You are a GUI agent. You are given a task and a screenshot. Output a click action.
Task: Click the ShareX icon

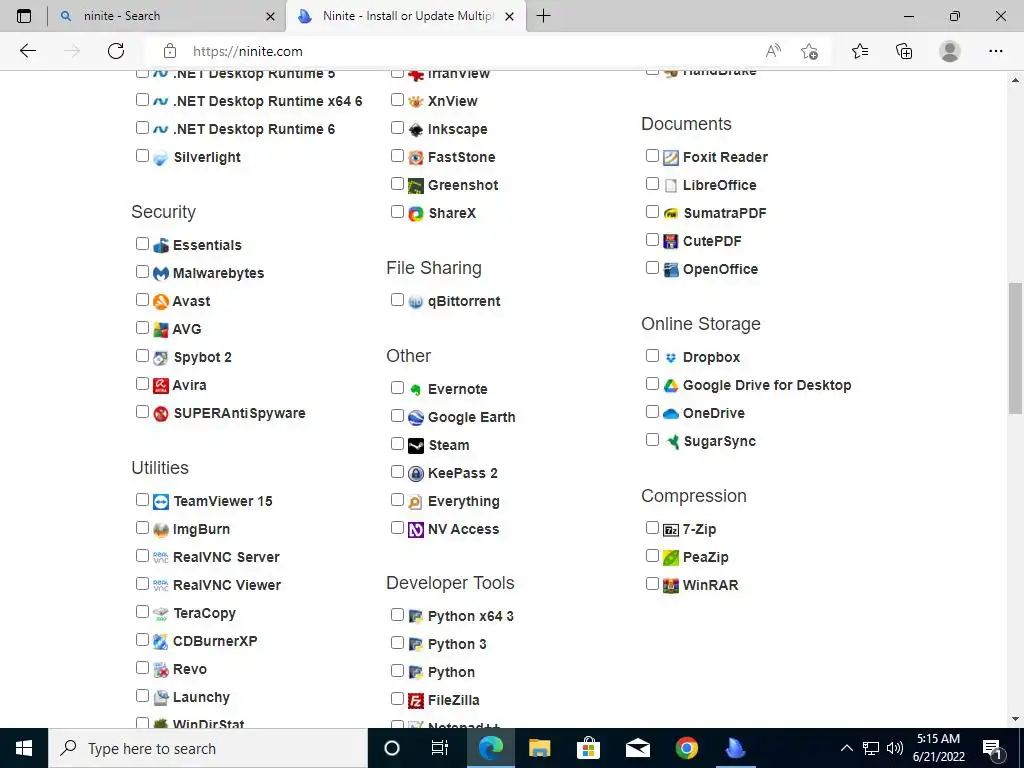[416, 214]
